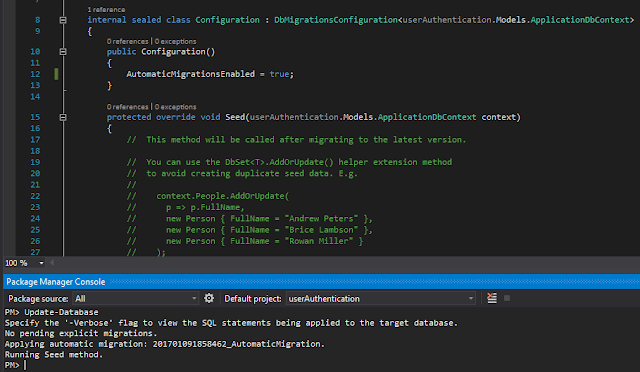Click 'No pending explicit migrations.' console line
The height and width of the screenshot is (372, 640).
coord(81,333)
